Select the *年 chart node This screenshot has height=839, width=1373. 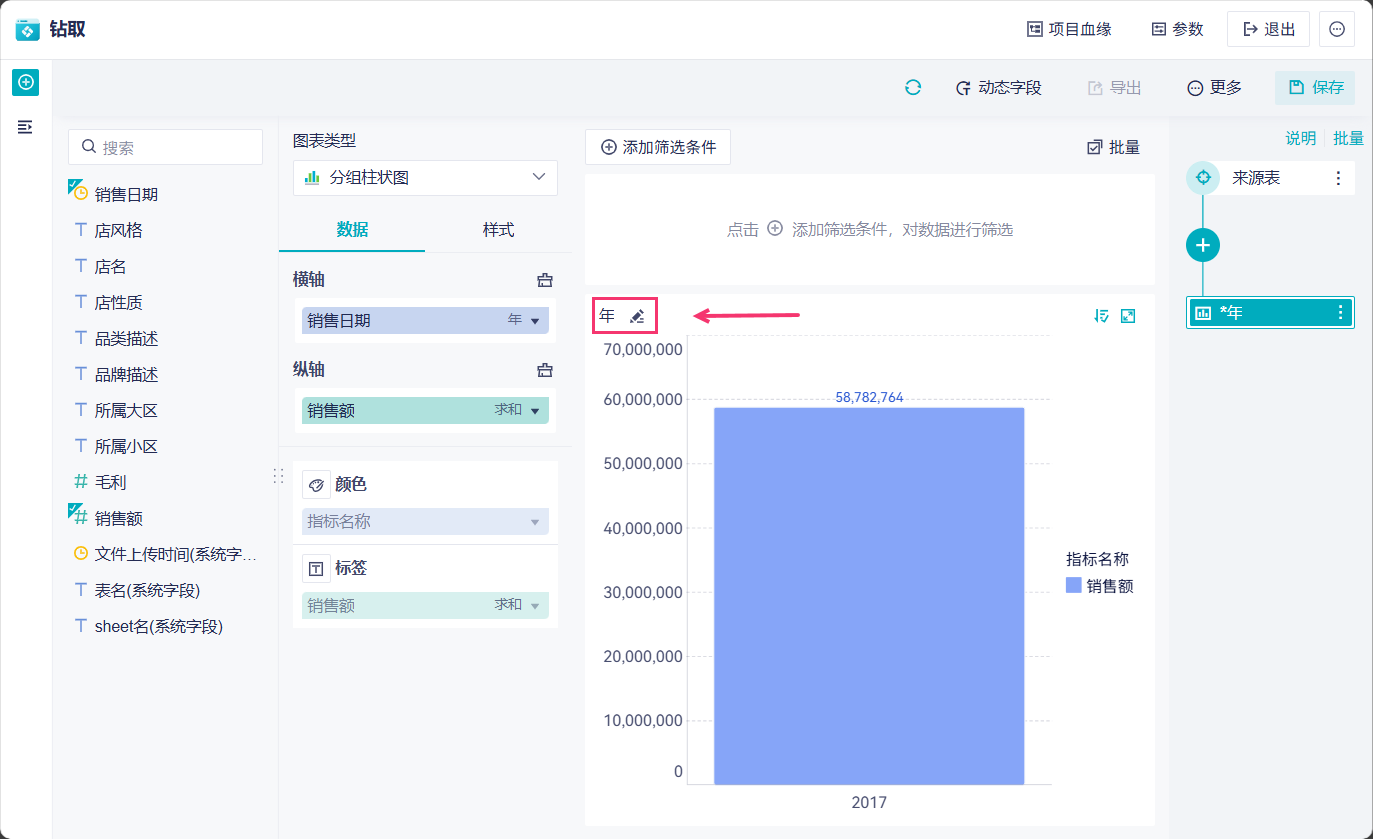click(1270, 313)
